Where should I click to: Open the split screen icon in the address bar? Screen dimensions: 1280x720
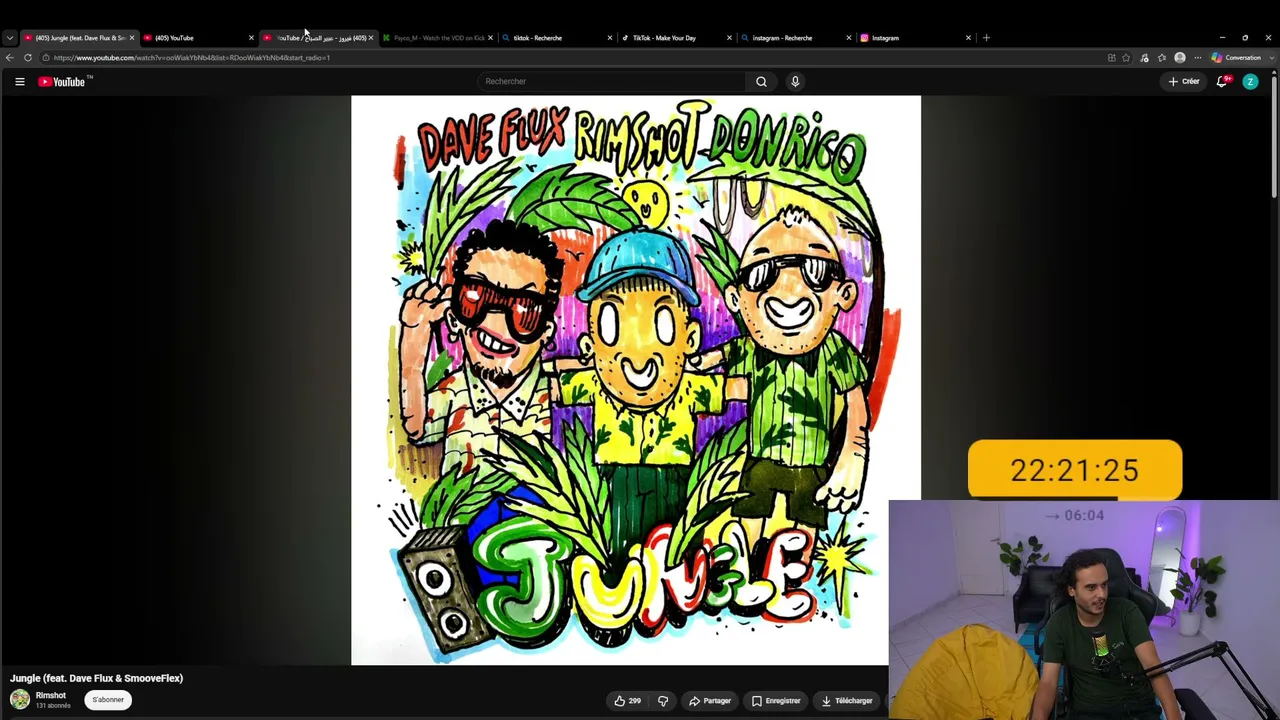[x=1111, y=58]
